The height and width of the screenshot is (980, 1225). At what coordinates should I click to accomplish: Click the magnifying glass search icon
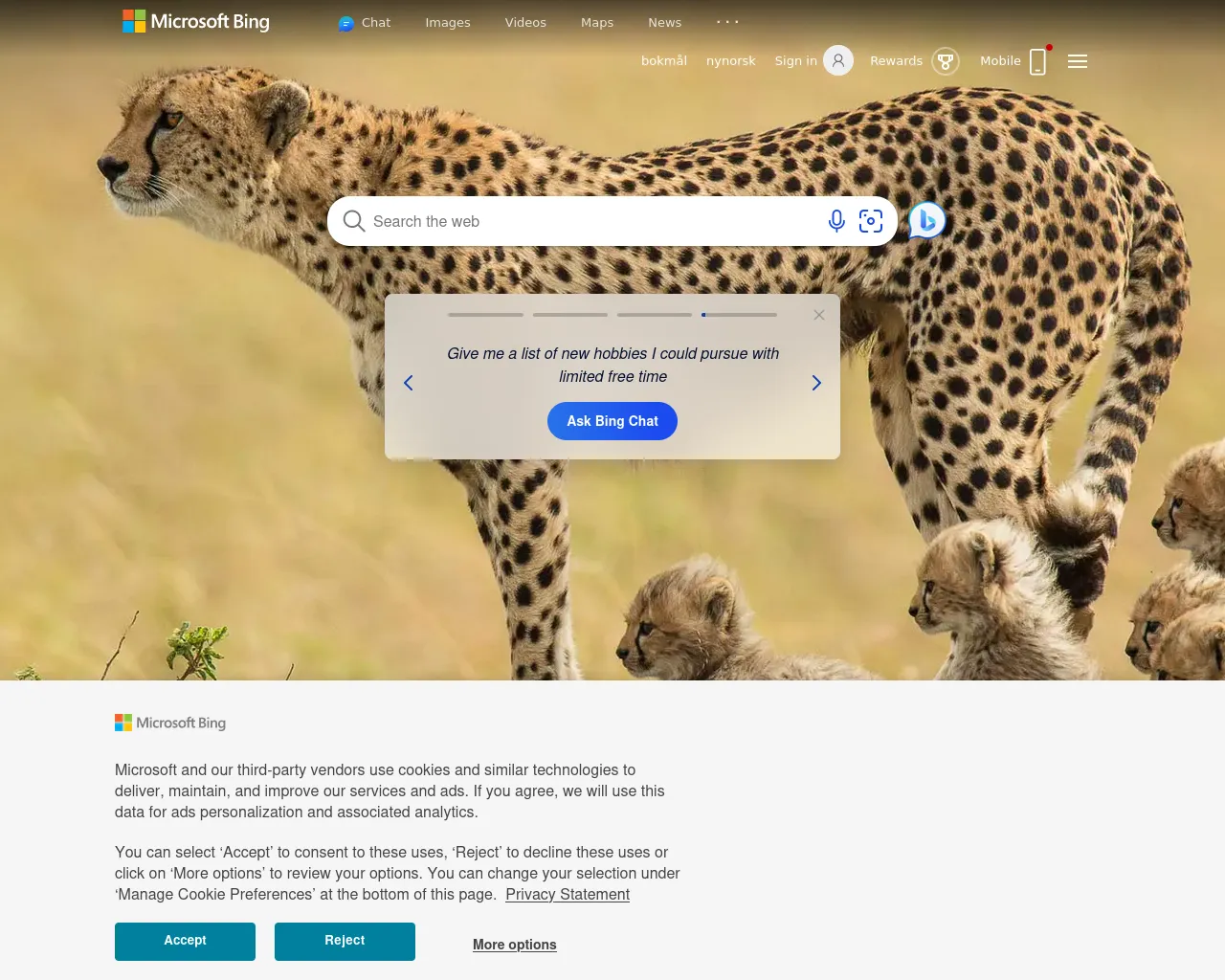[x=353, y=221]
